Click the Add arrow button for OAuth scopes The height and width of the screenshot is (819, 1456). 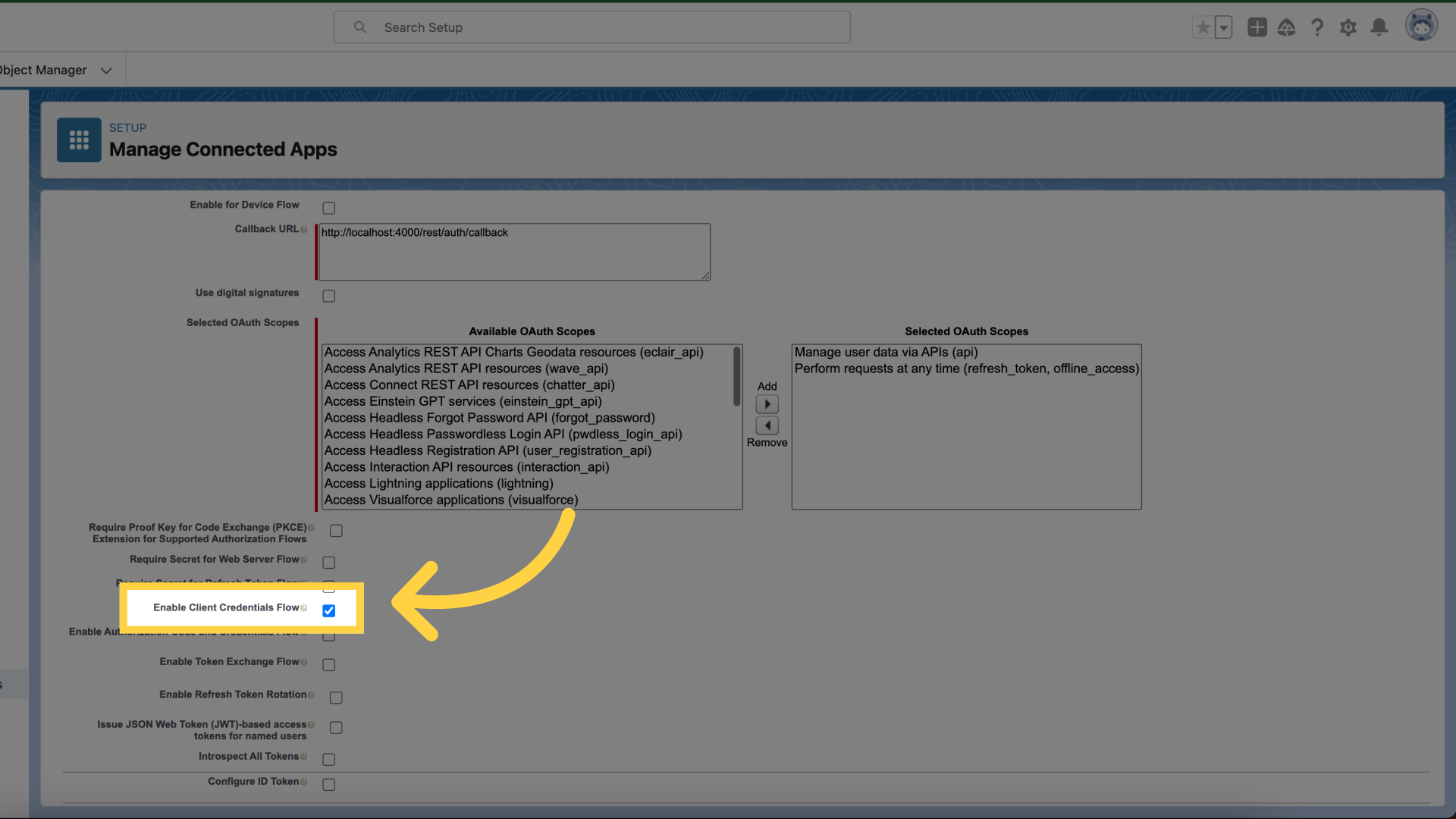coord(767,403)
